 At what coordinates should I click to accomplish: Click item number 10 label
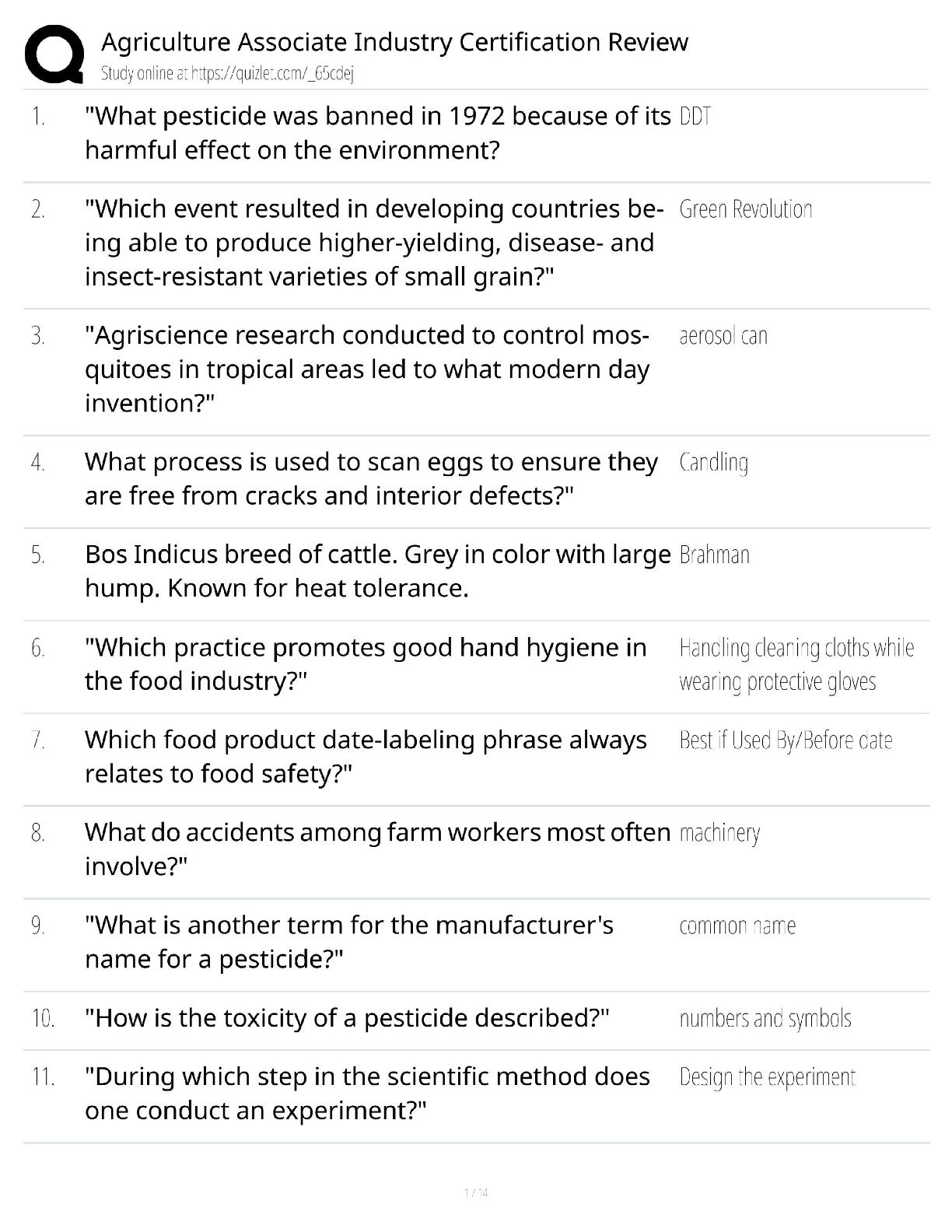click(x=44, y=1018)
